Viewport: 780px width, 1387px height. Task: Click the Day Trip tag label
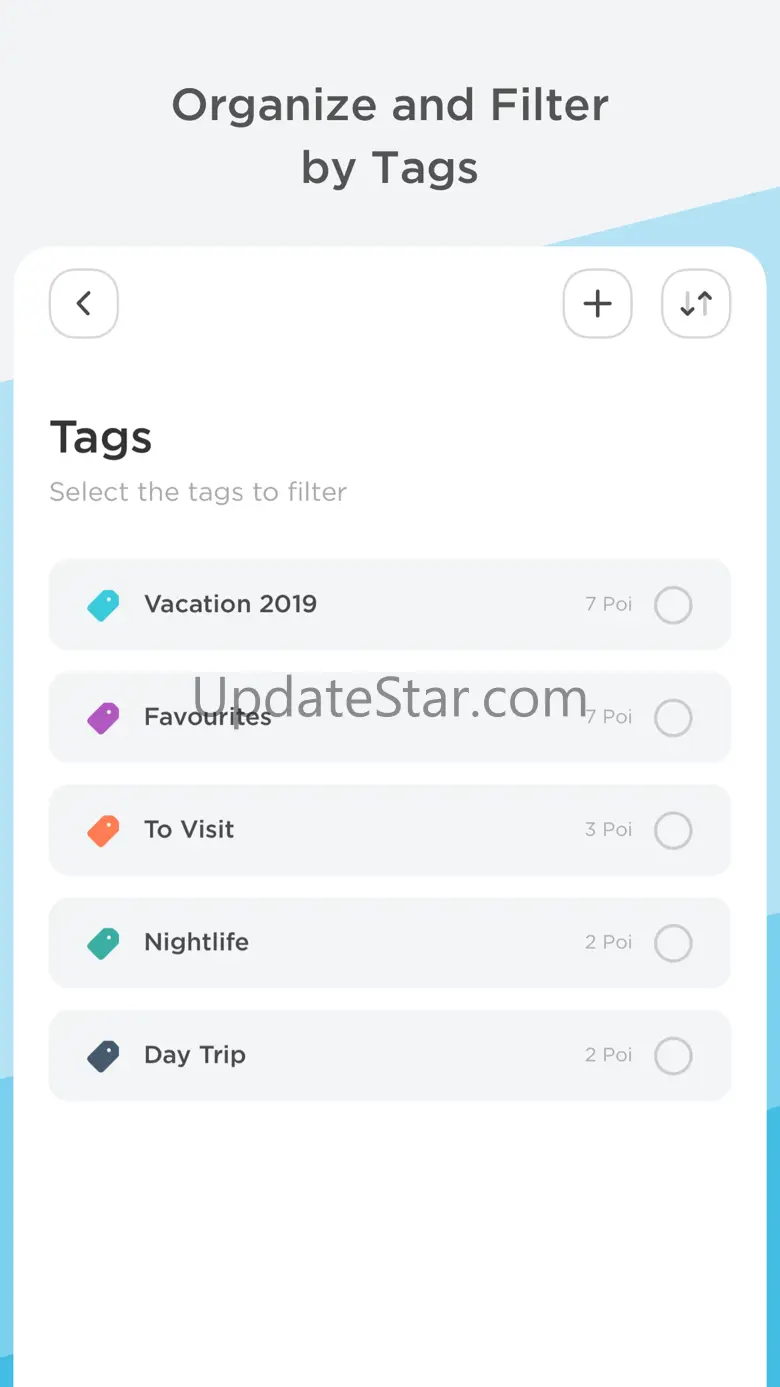(195, 1055)
